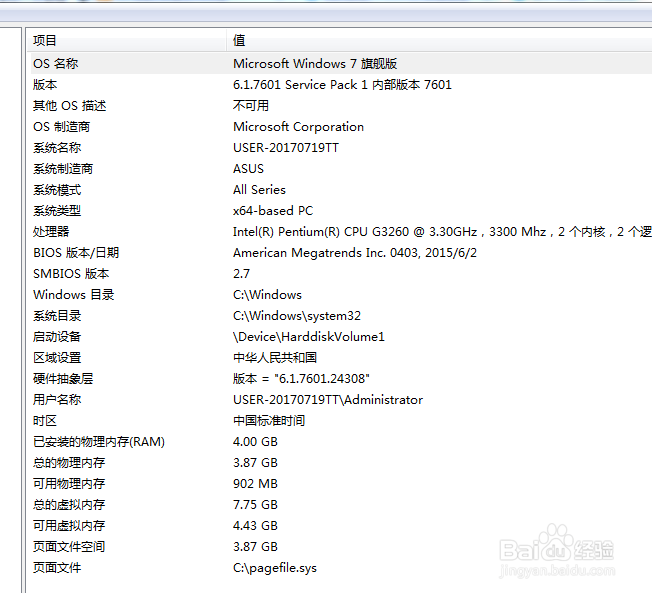The width and height of the screenshot is (652, 593).
Task: Click the \Device\HarddiskVolume1 value
Action: [x=309, y=337]
